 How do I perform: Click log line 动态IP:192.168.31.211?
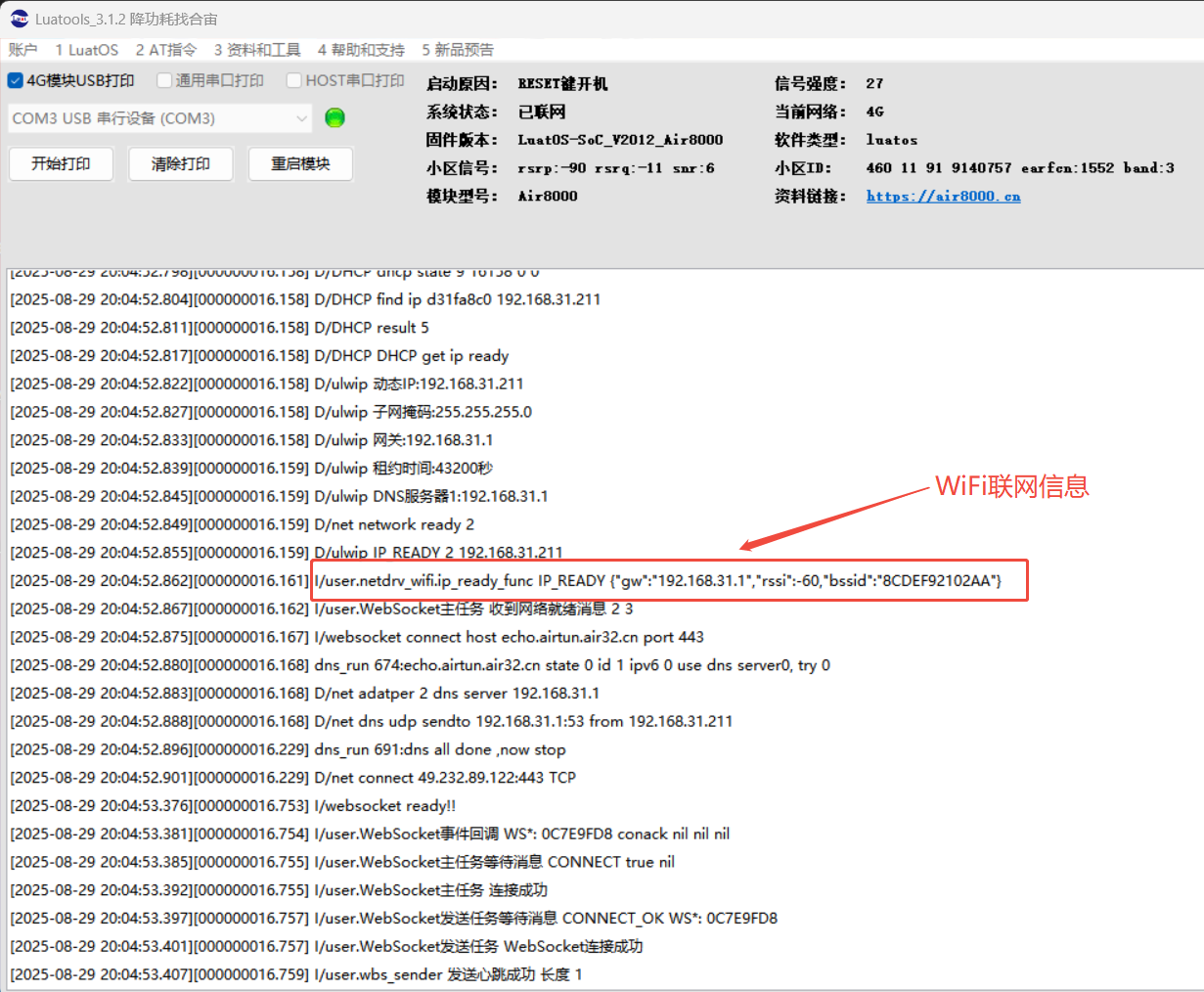[x=267, y=383]
